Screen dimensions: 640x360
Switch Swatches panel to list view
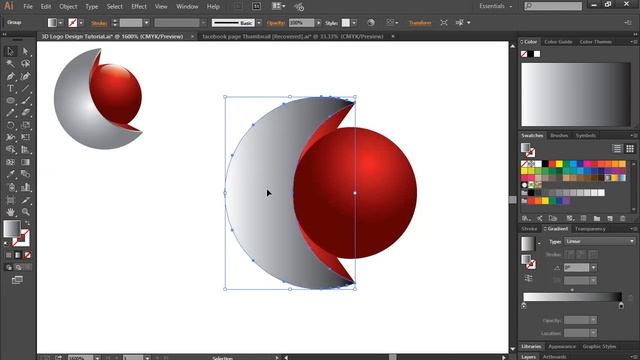(x=617, y=149)
